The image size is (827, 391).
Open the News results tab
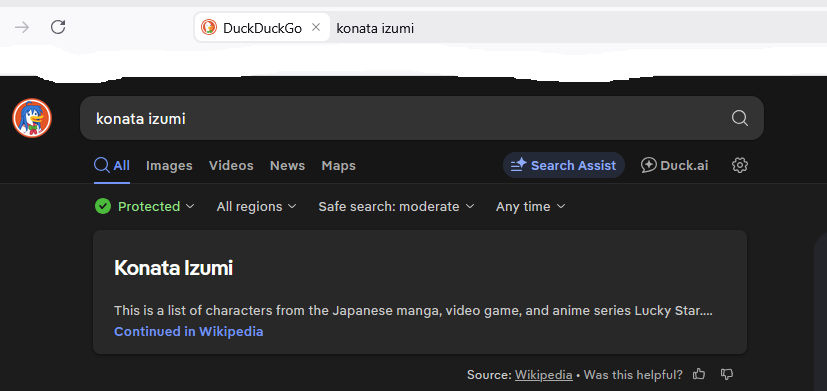click(287, 166)
